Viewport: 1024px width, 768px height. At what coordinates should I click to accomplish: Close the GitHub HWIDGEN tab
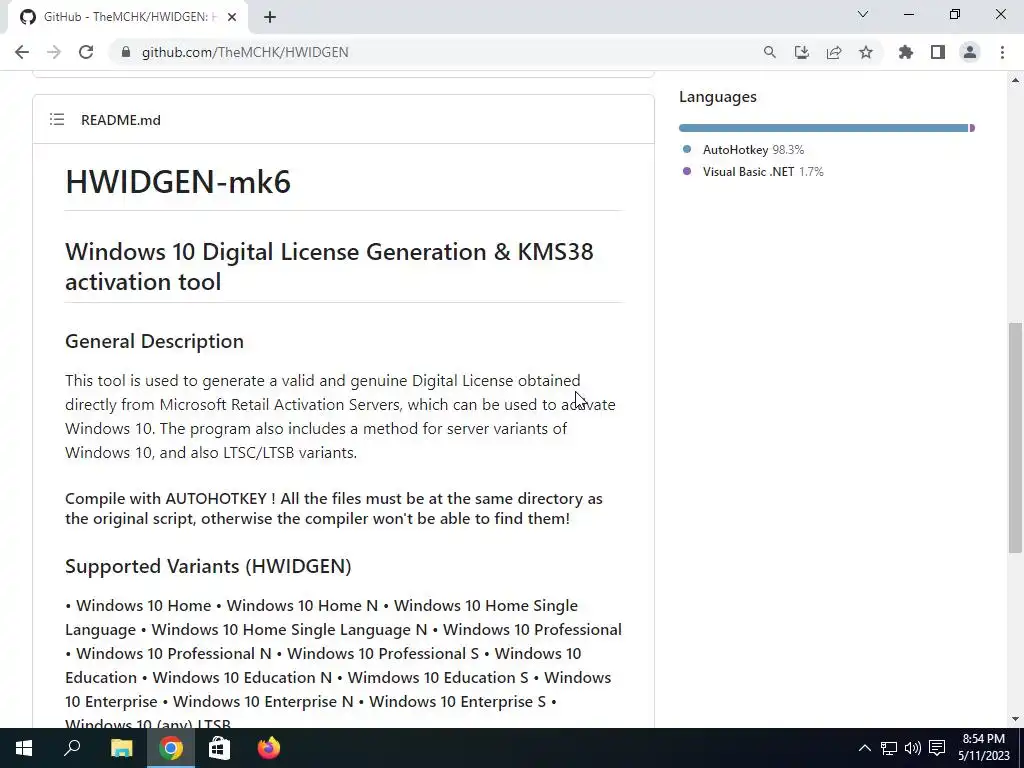(232, 17)
